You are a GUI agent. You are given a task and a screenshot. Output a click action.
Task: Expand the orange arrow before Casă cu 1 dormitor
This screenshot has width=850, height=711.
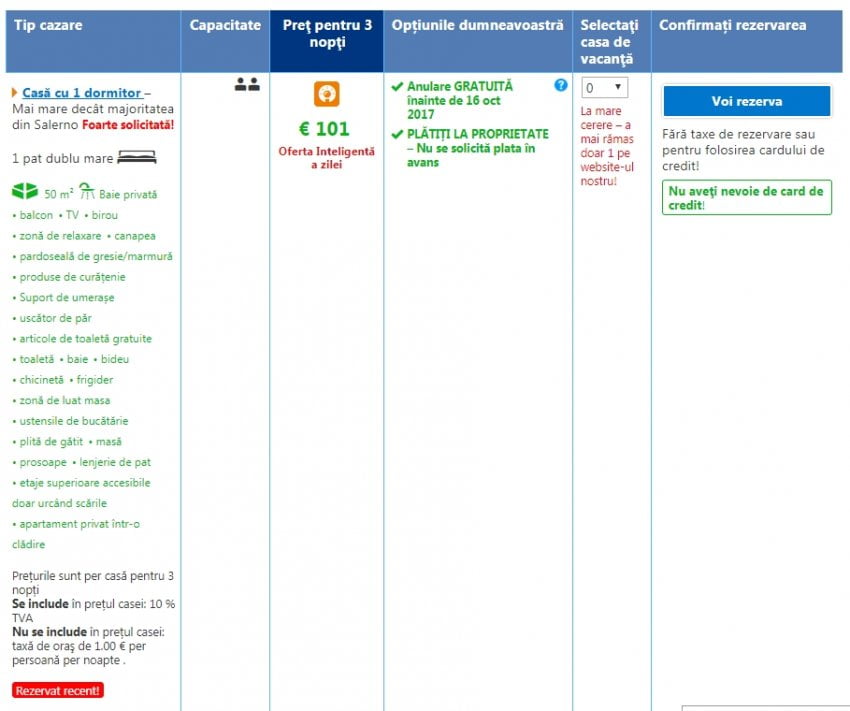click(15, 93)
